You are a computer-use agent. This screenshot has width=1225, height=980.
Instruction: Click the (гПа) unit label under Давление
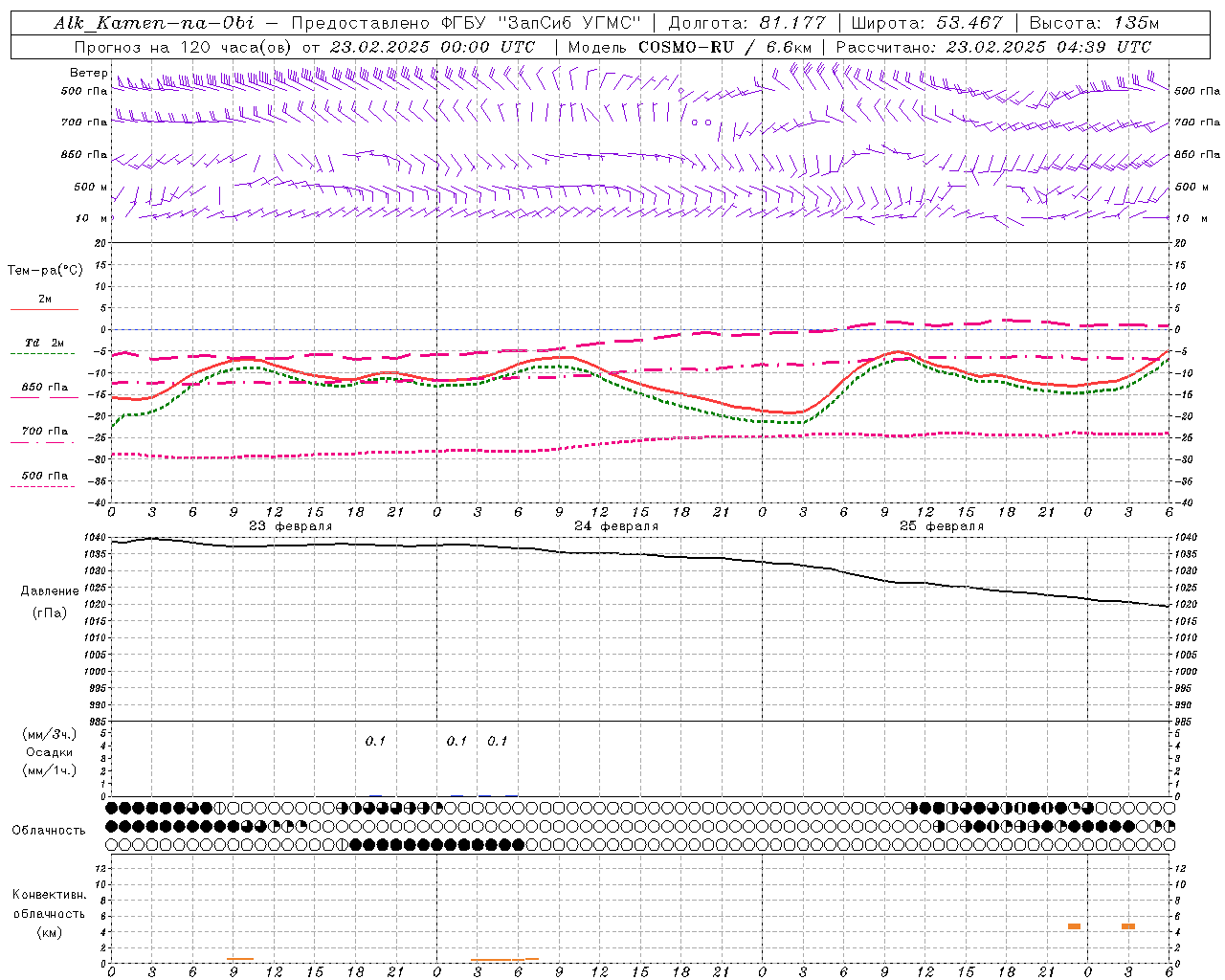tap(50, 612)
